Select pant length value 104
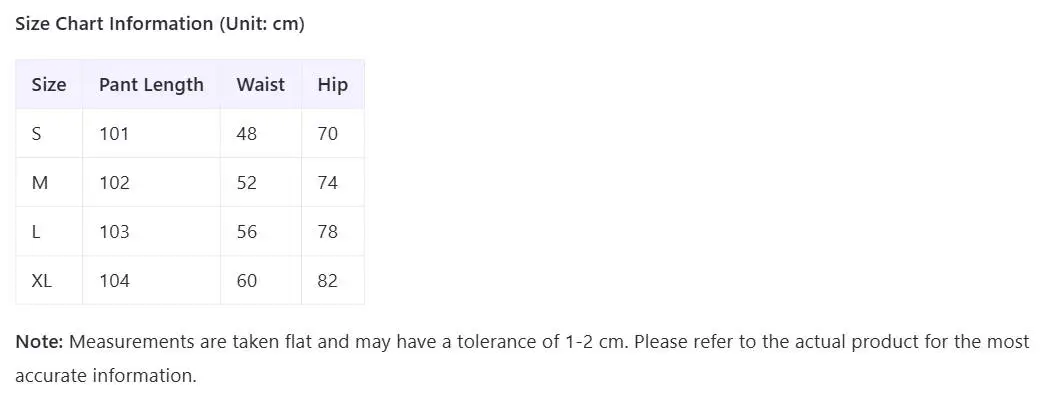 click(x=114, y=281)
